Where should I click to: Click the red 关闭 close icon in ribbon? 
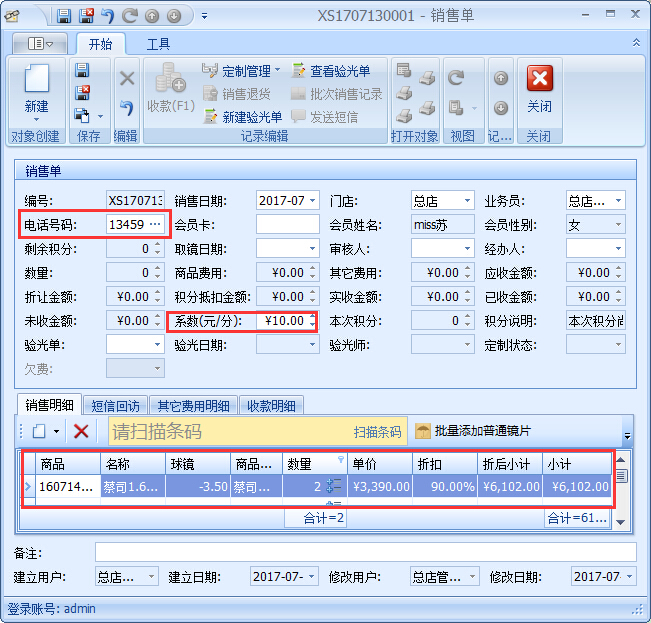539,79
